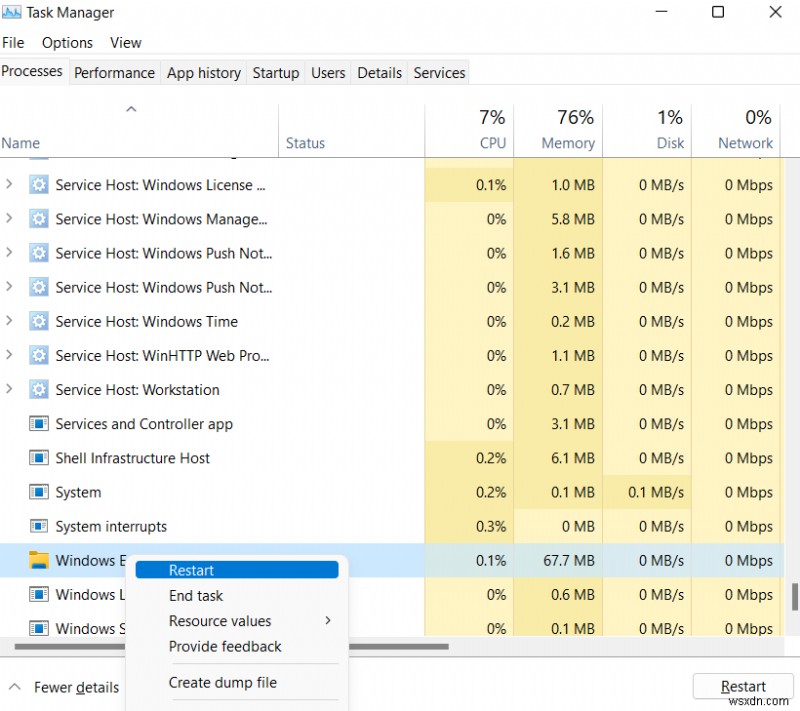Image resolution: width=800 pixels, height=711 pixels.
Task: Click the Shell Infrastructure Host process icon
Action: [37, 458]
